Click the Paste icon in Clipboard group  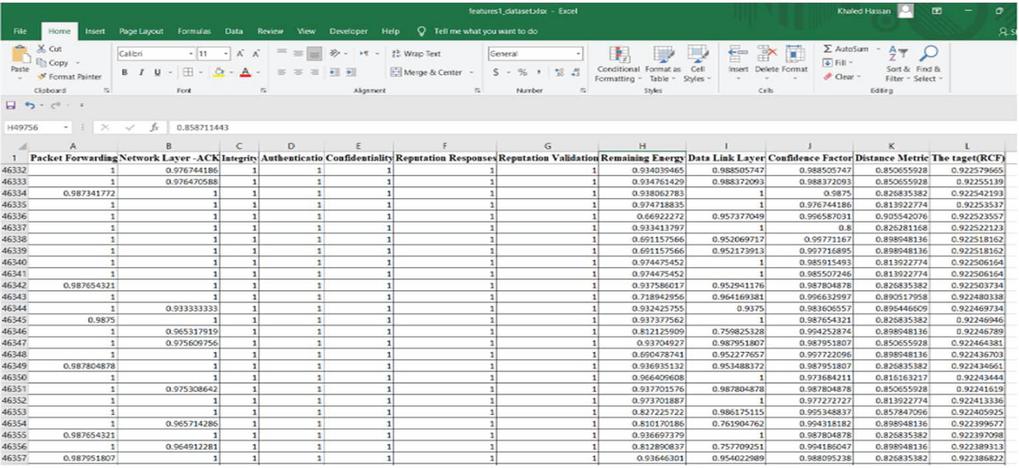click(20, 60)
